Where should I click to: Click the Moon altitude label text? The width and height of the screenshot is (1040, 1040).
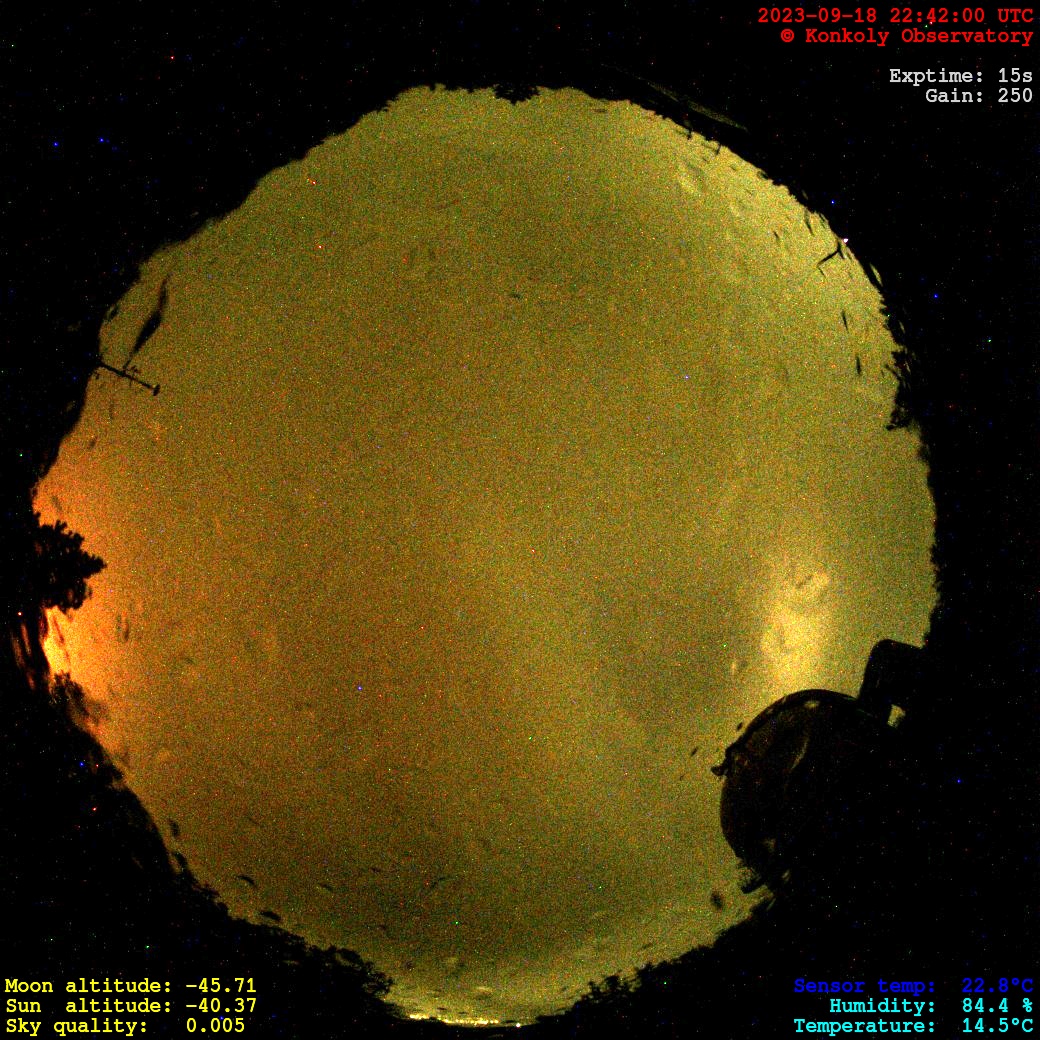[x=80, y=986]
